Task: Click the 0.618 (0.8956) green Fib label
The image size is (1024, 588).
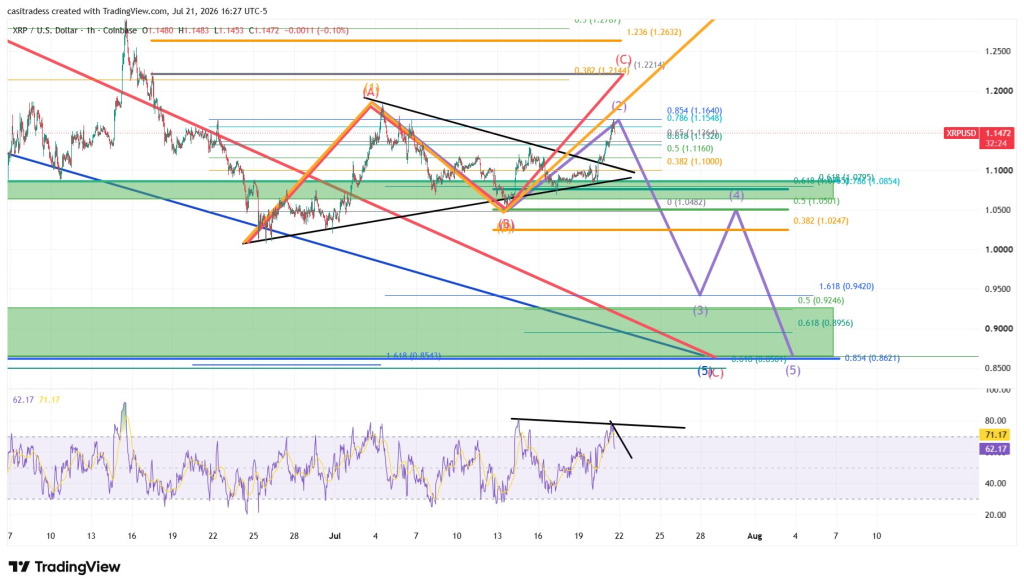Action: click(x=825, y=323)
